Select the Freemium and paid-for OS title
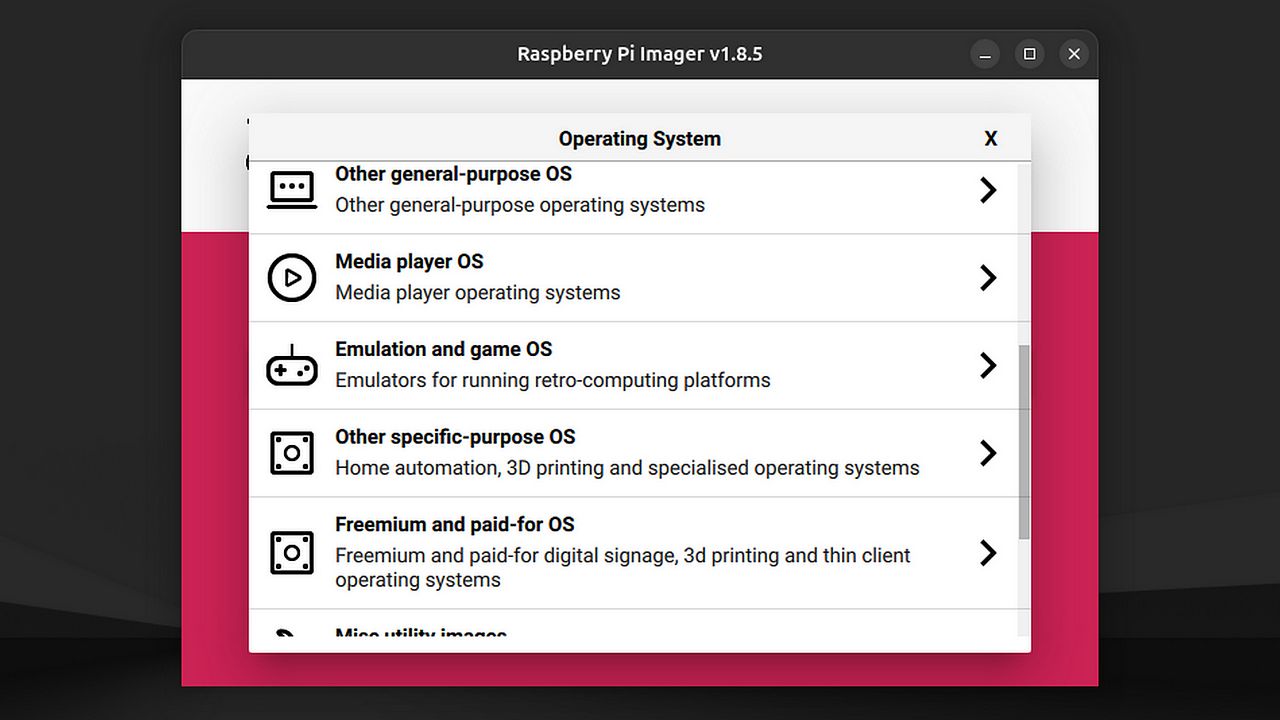 455,525
